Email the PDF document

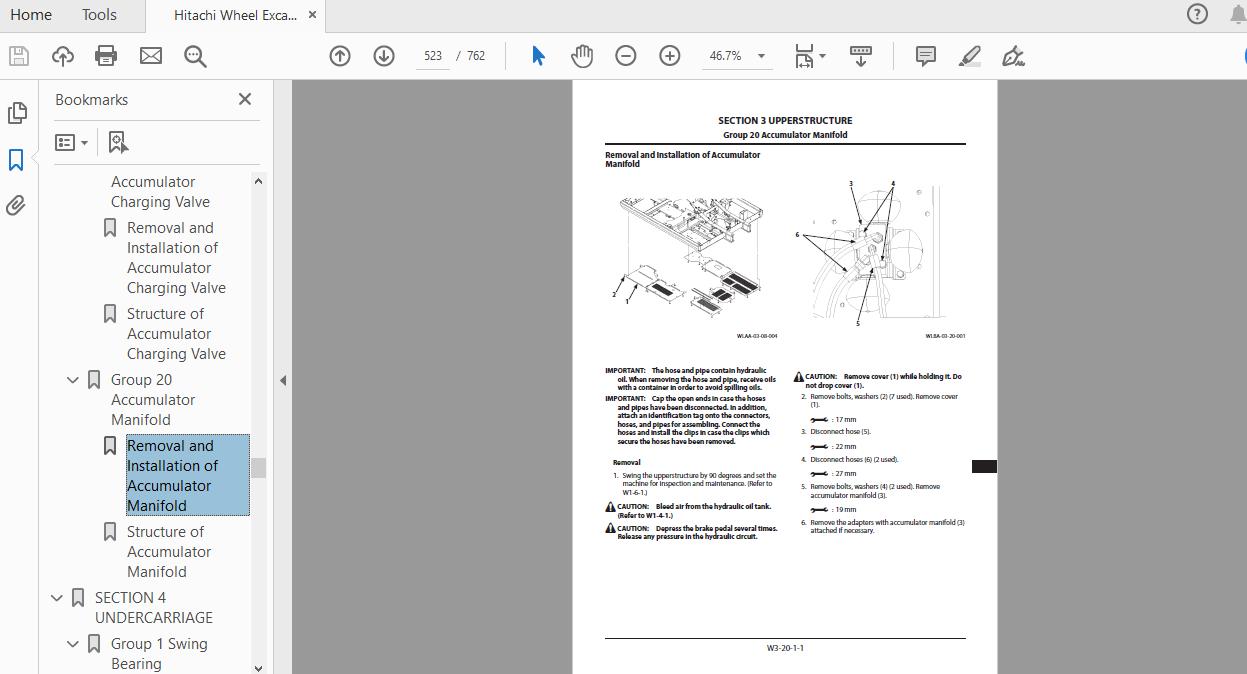coord(151,55)
